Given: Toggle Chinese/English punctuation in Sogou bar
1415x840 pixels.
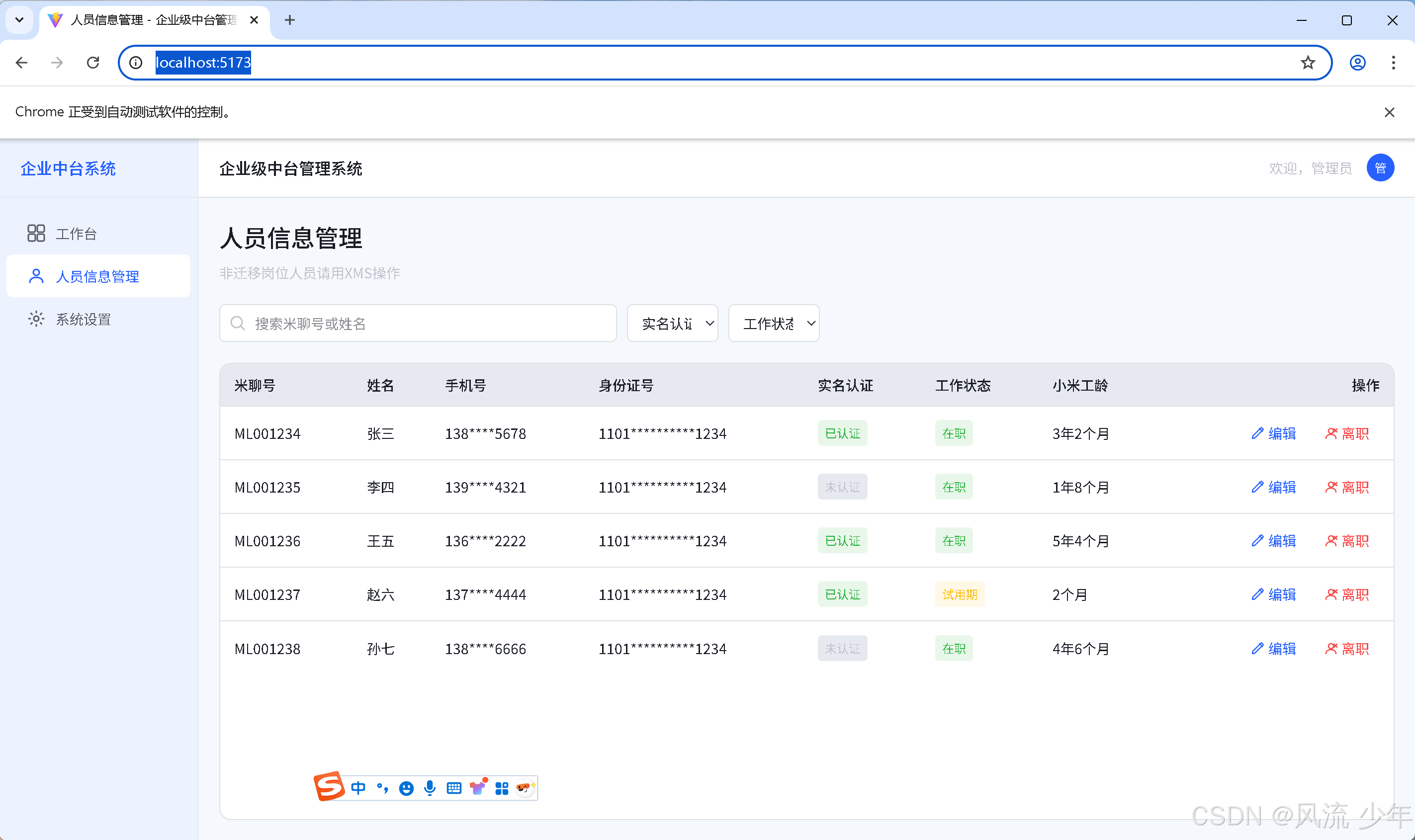Looking at the screenshot, I should pos(382,787).
